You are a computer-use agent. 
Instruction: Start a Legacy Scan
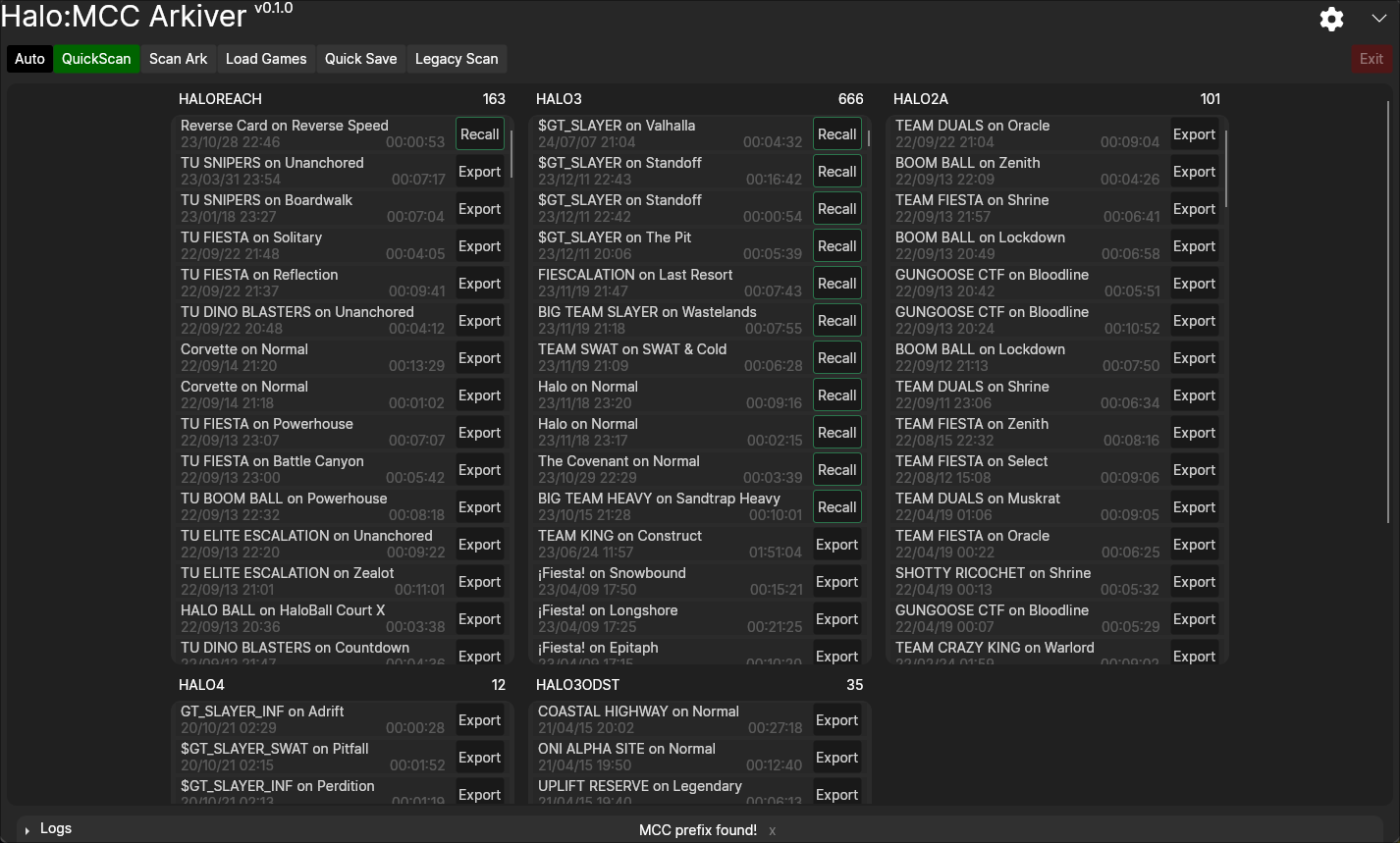pyautogui.click(x=457, y=59)
